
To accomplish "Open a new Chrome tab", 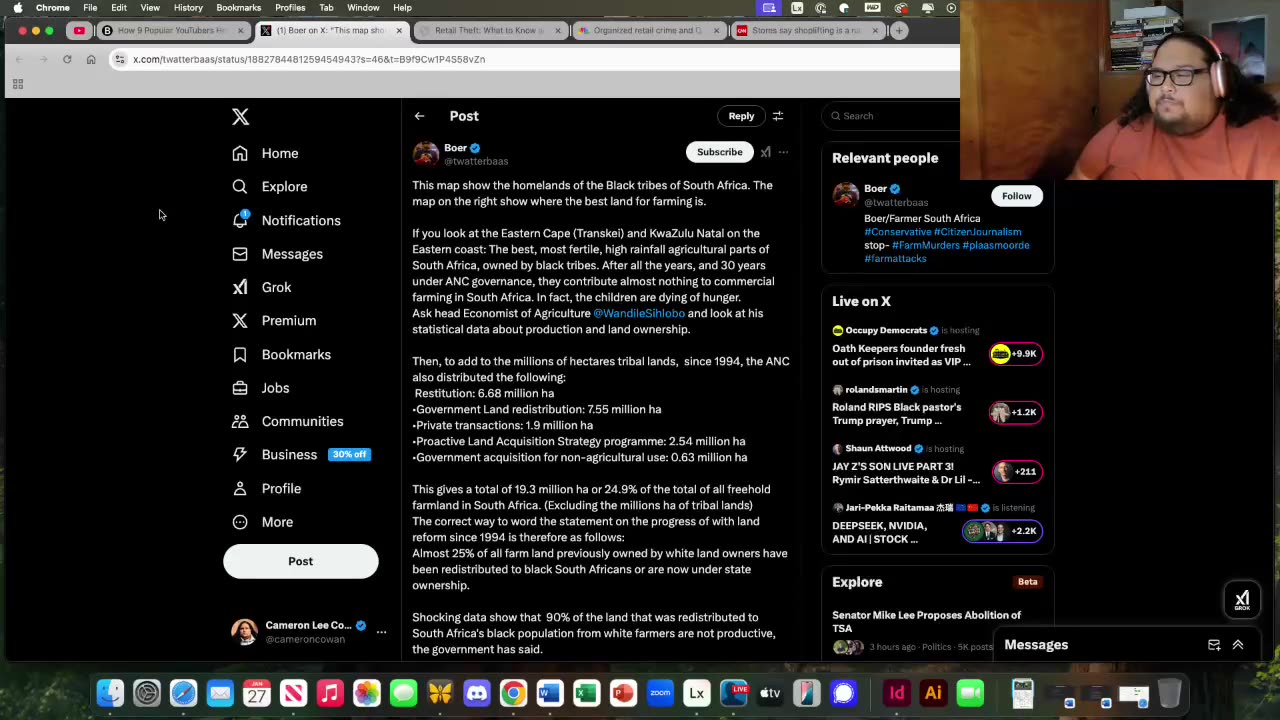I will click(899, 30).
